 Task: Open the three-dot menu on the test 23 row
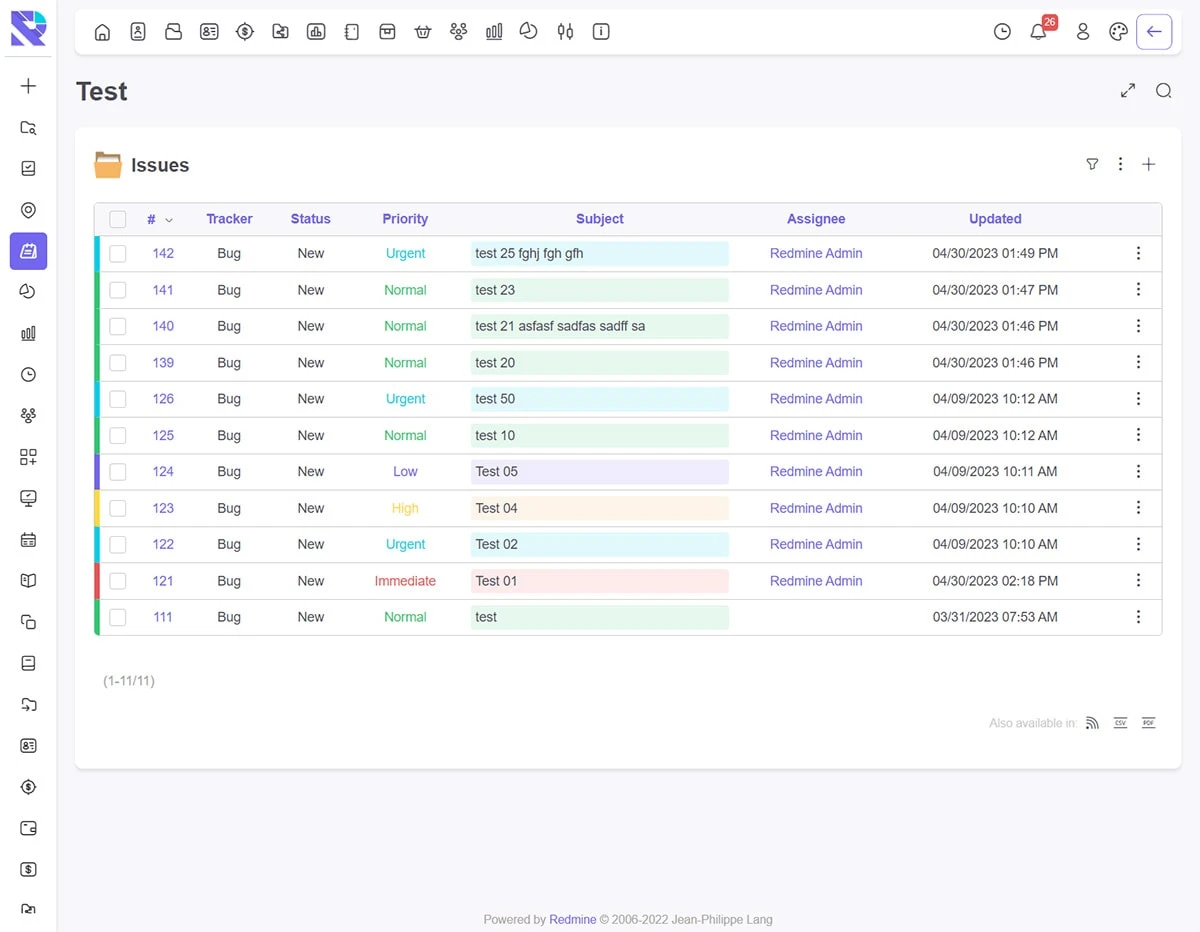1138,290
